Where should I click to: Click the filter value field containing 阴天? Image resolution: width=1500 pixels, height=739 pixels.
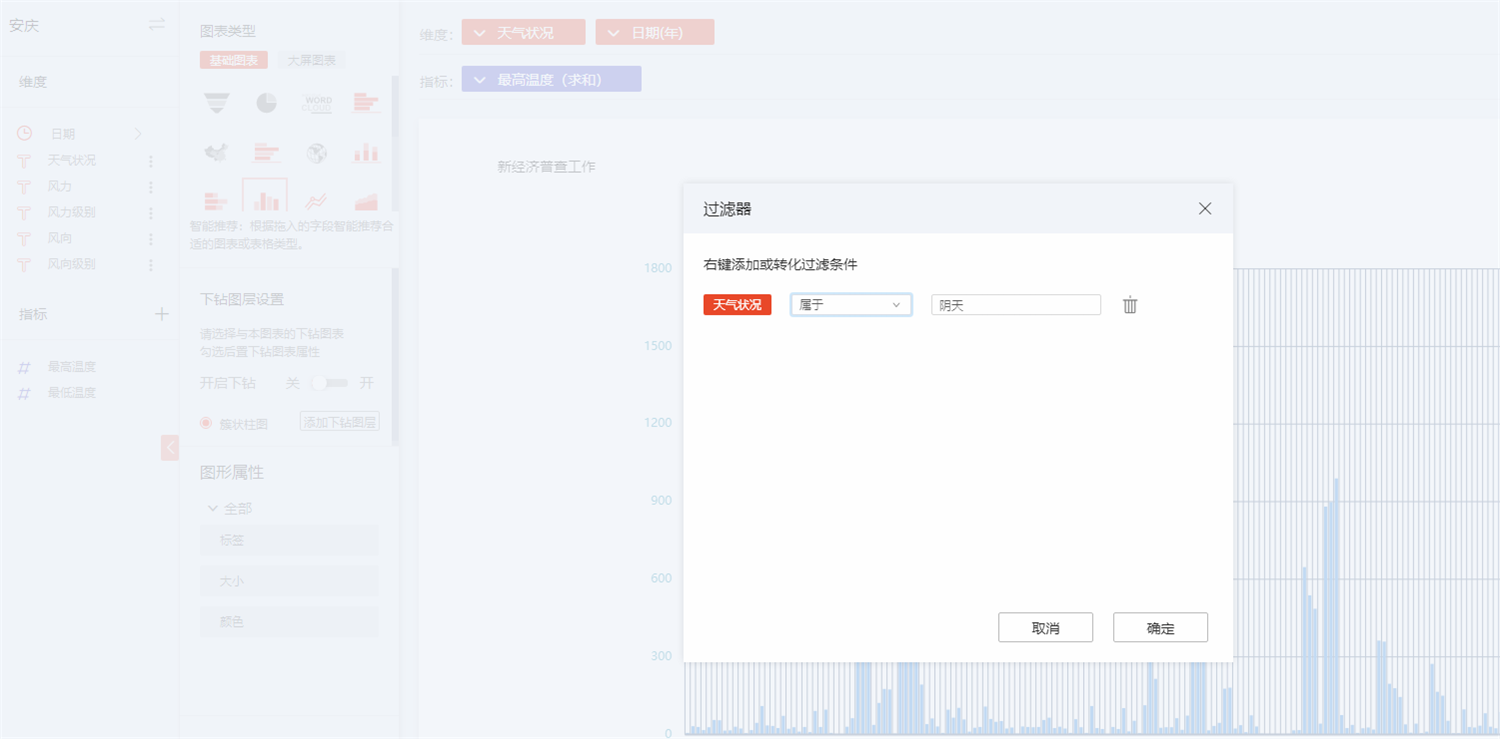click(x=1016, y=305)
